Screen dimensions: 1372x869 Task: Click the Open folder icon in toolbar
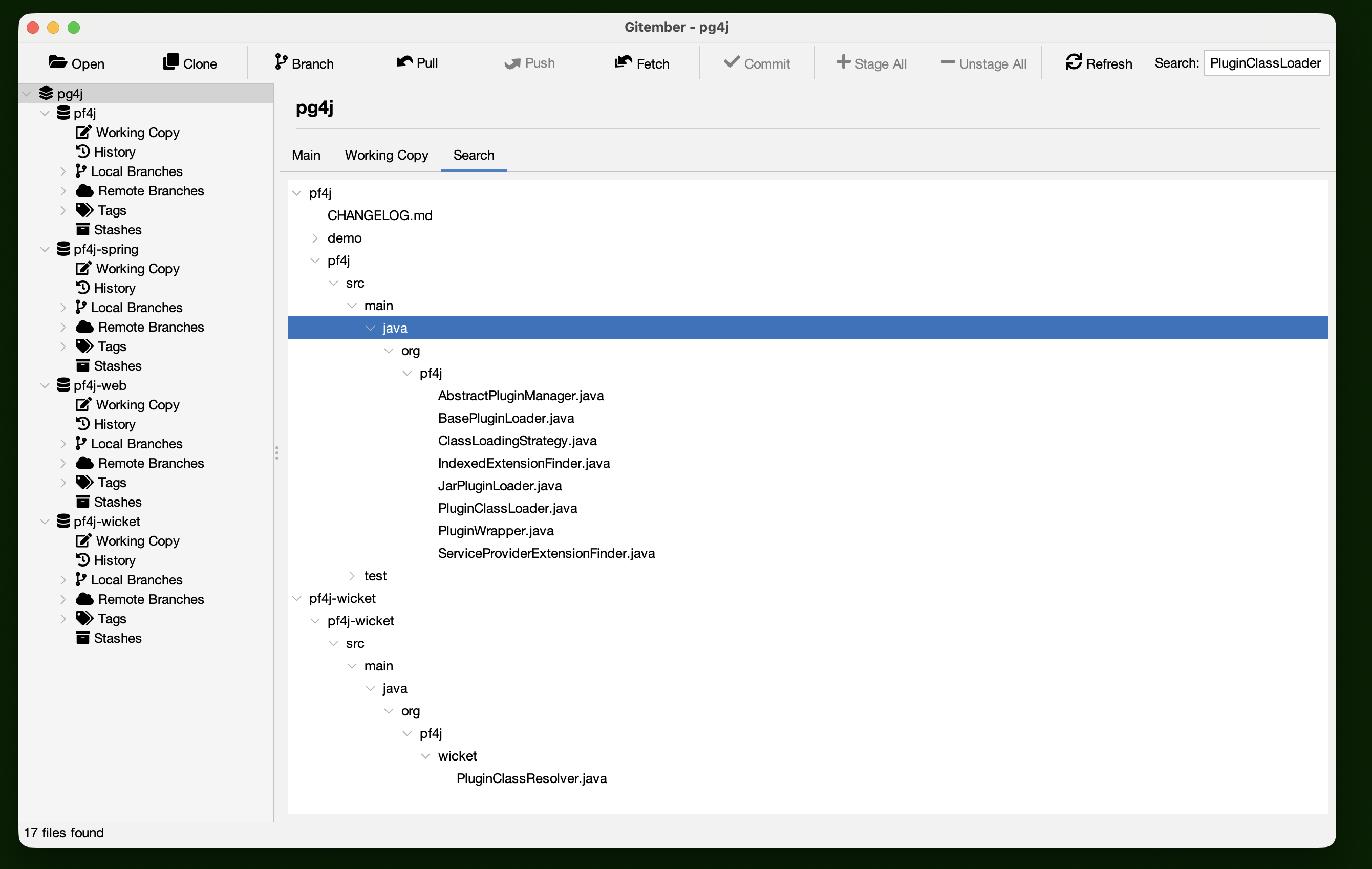click(57, 62)
